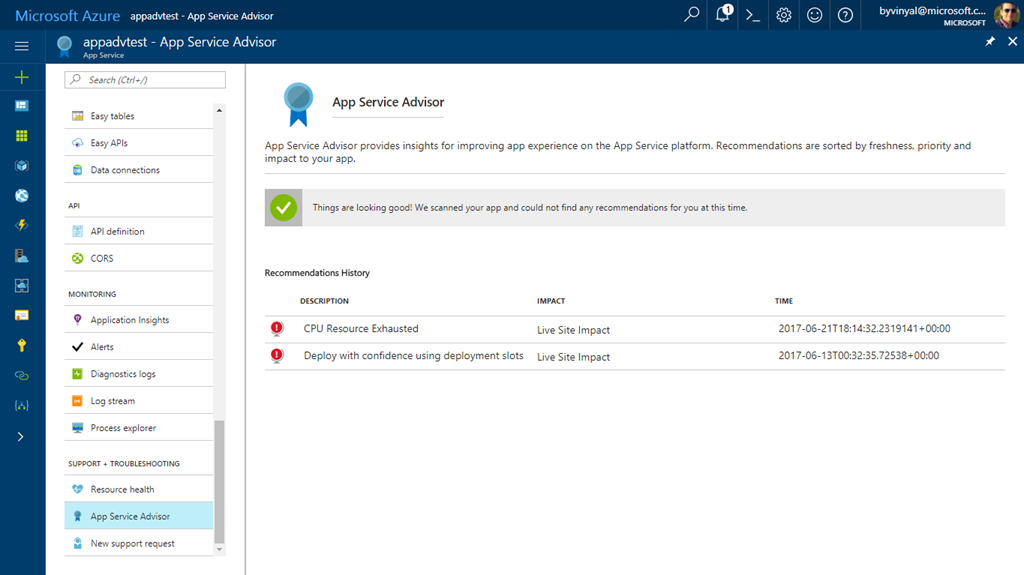Open CPU Resource Exhausted recommendation
The height and width of the screenshot is (575, 1024).
361,329
